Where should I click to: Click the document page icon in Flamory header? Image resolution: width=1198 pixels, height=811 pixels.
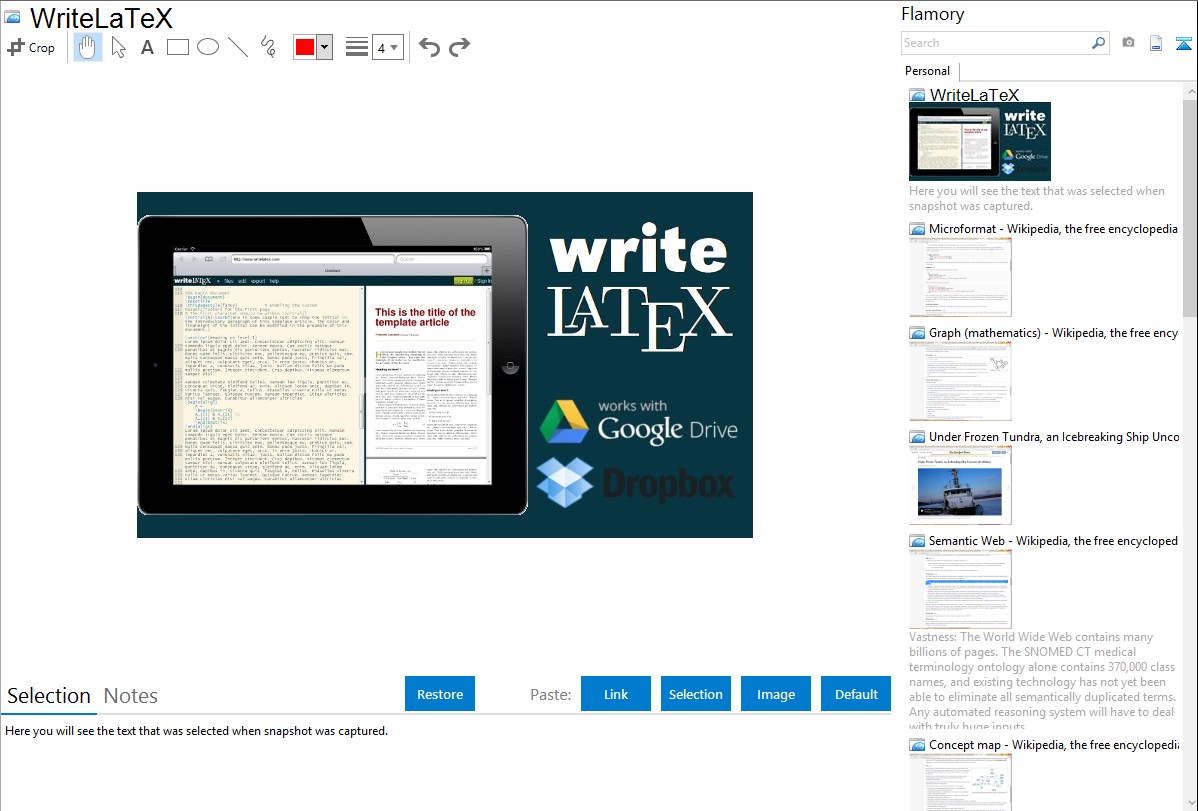[x=1156, y=43]
